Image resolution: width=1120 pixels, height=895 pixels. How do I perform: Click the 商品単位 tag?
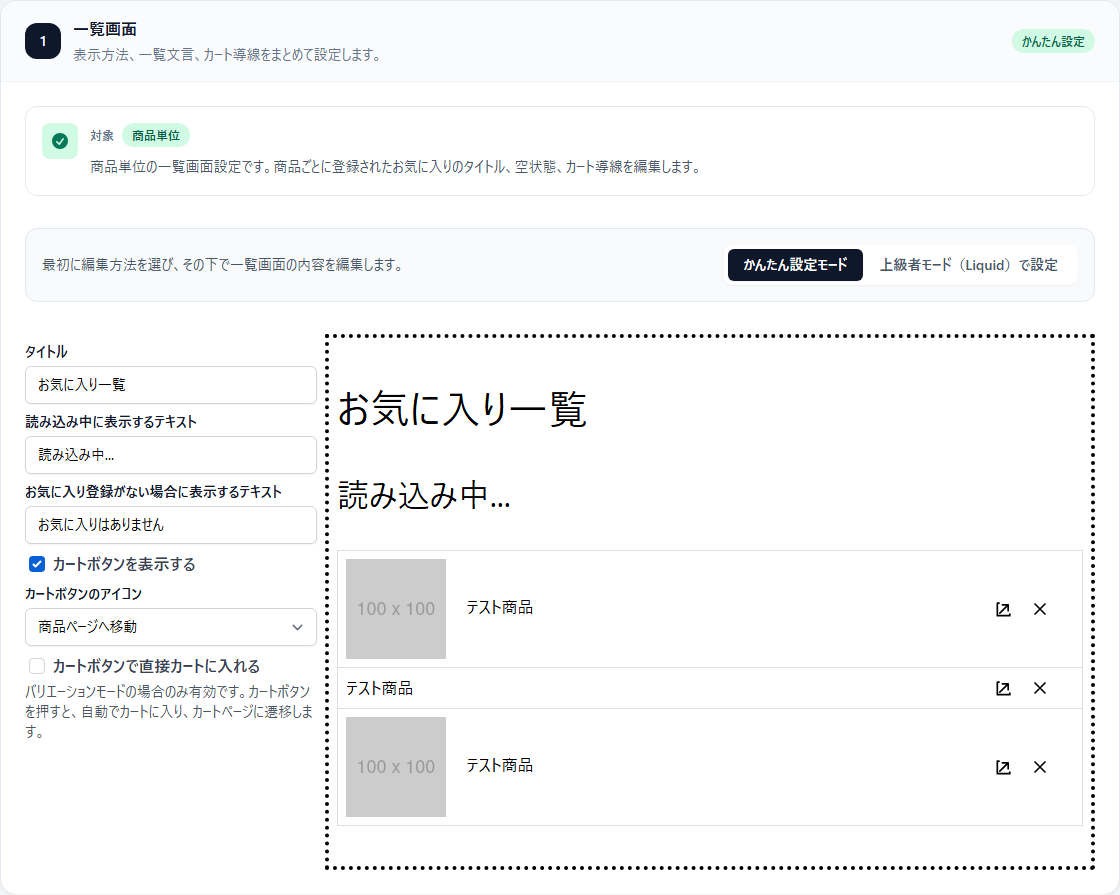click(156, 136)
